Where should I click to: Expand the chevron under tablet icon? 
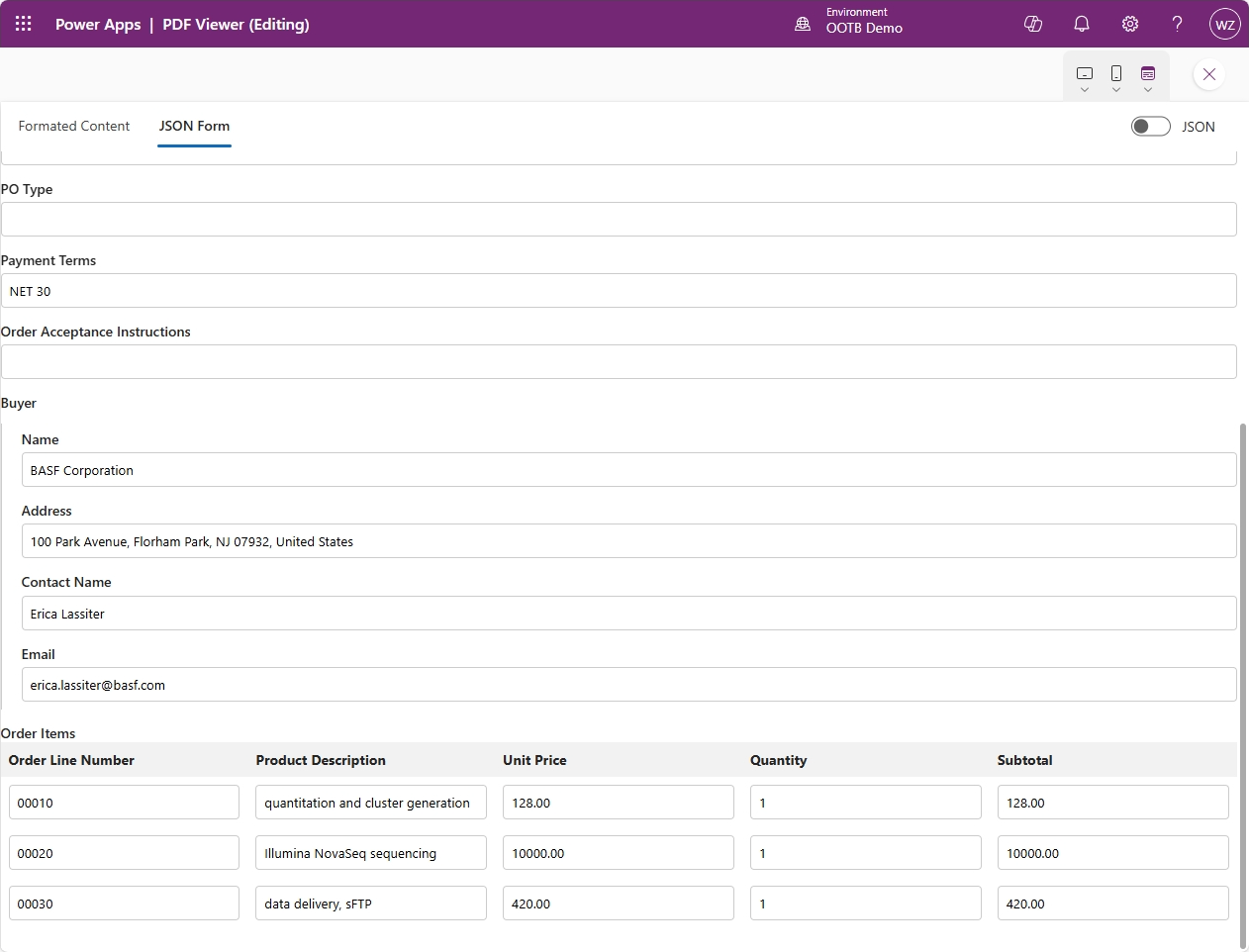click(1085, 90)
